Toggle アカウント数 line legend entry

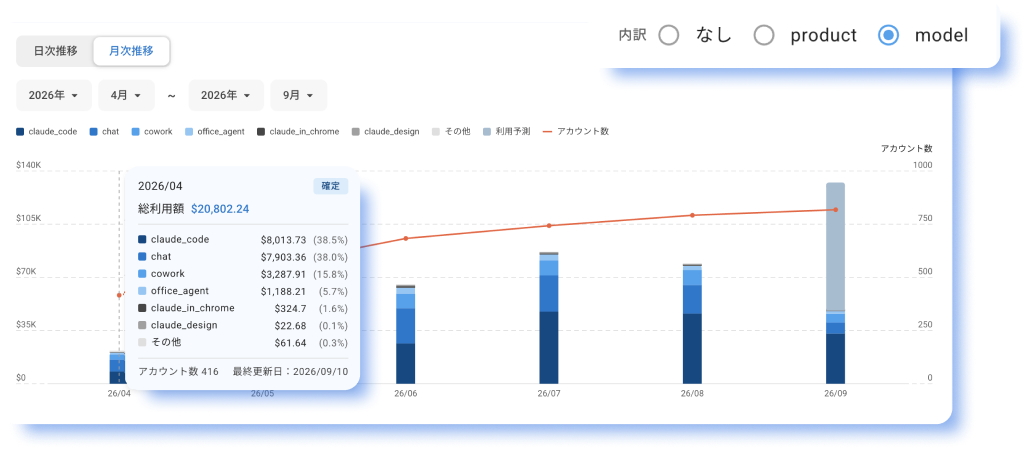[576, 131]
